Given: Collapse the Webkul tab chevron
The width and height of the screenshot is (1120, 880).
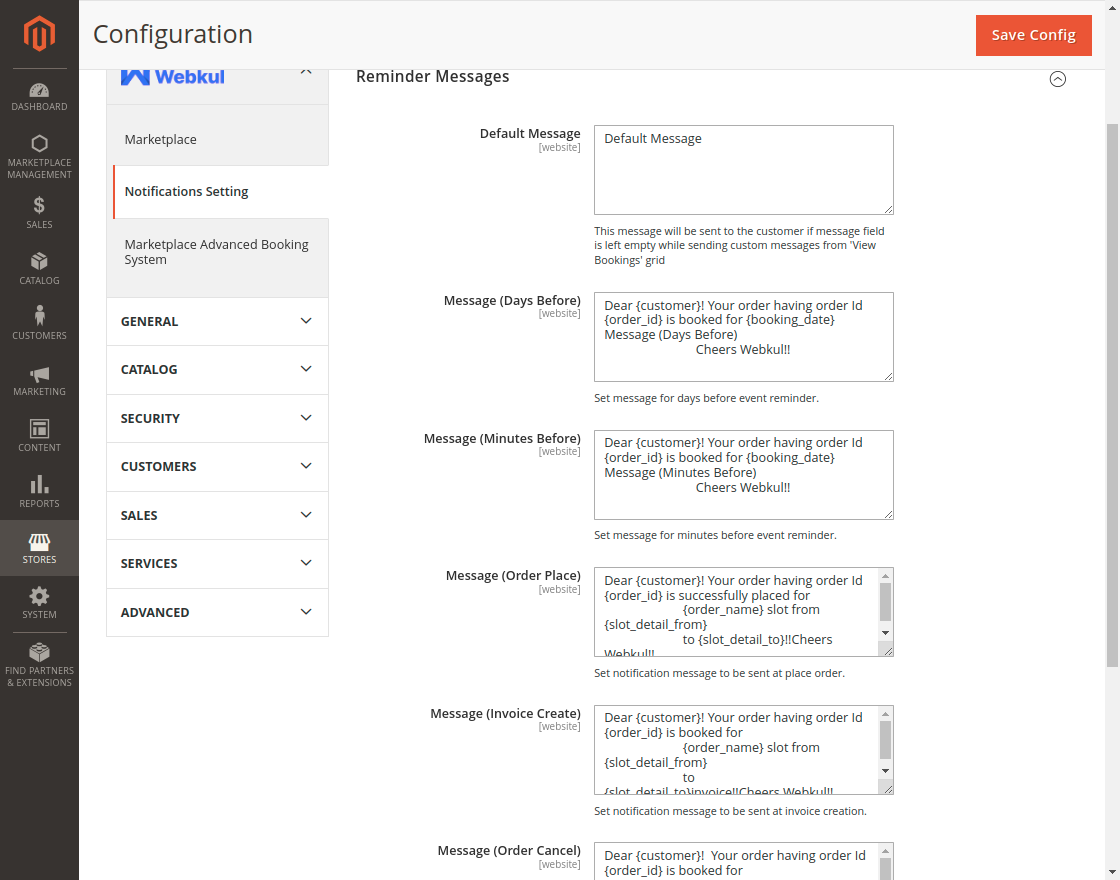Looking at the screenshot, I should [306, 72].
